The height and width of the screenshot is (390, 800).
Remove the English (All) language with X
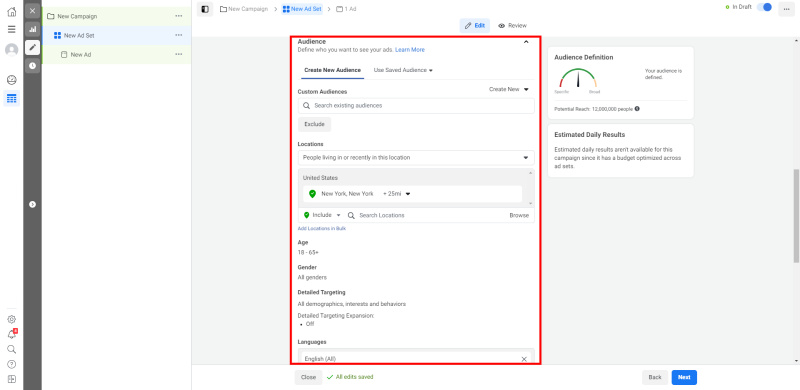point(524,359)
